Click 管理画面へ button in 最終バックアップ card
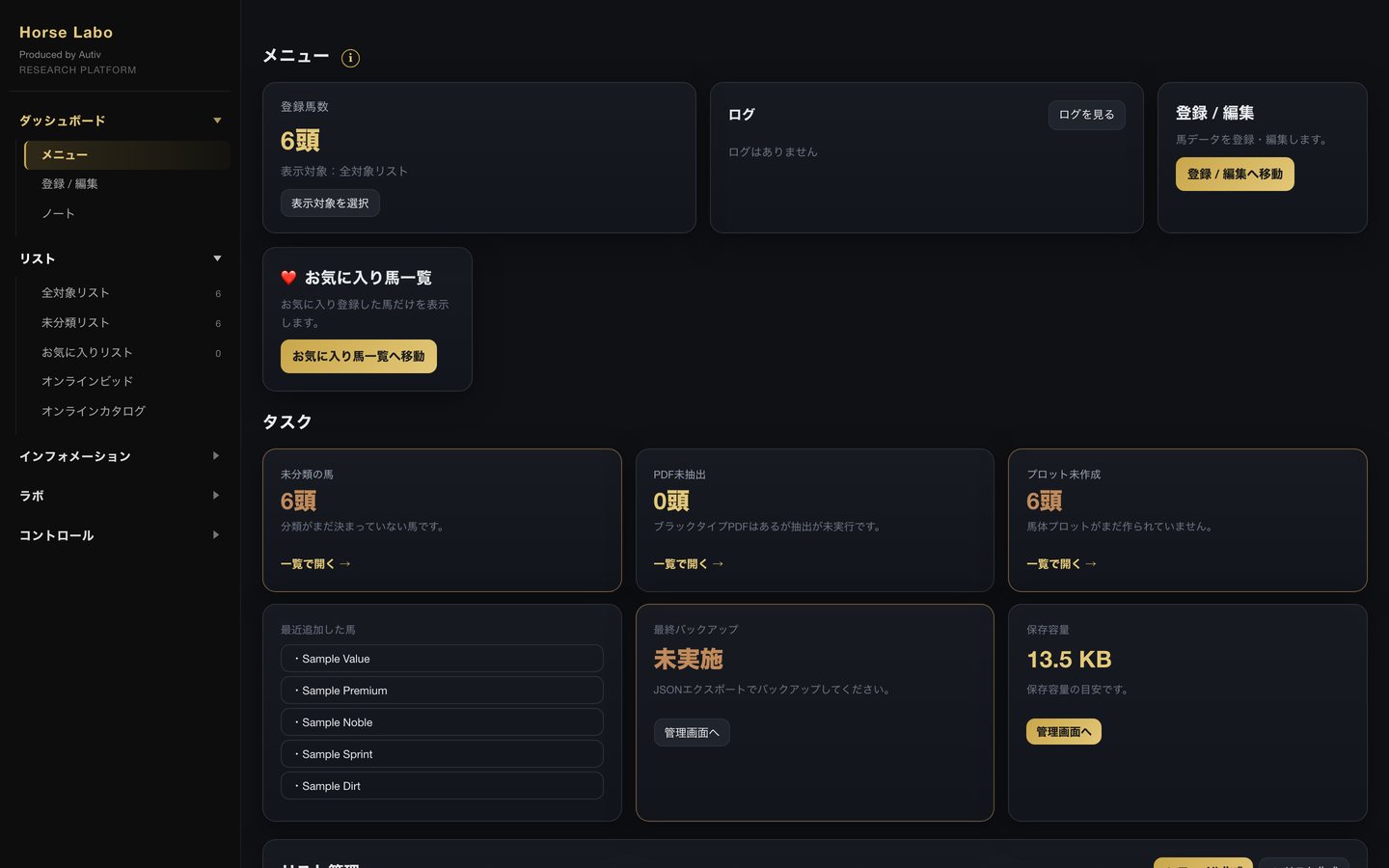This screenshot has width=1389, height=868. coord(692,733)
